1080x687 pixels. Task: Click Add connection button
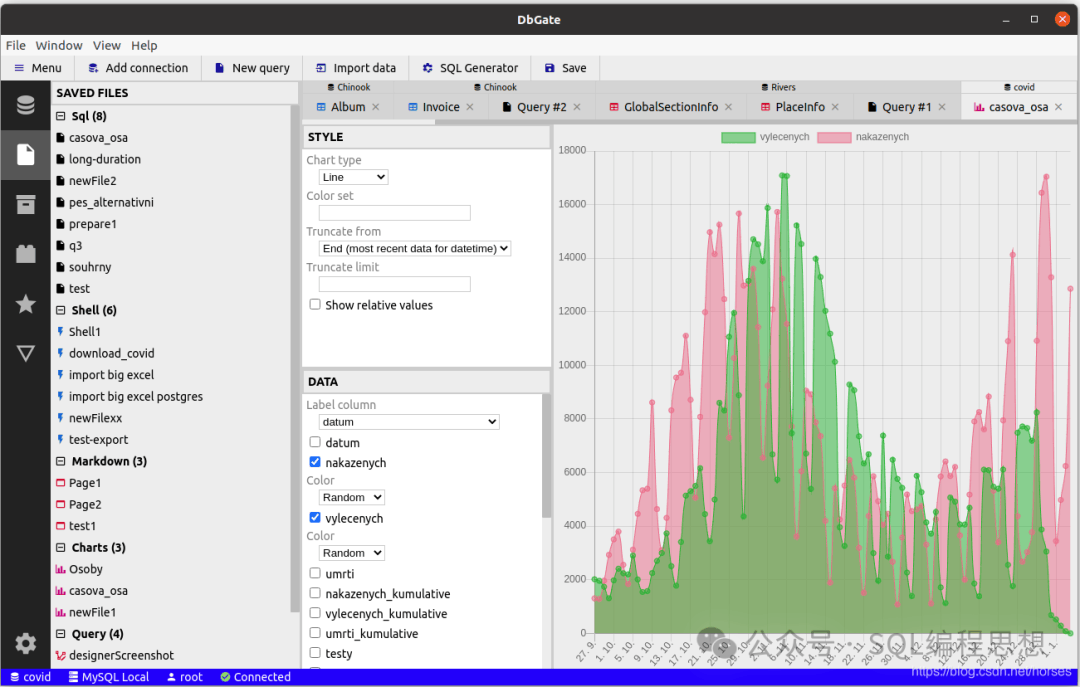tap(138, 68)
